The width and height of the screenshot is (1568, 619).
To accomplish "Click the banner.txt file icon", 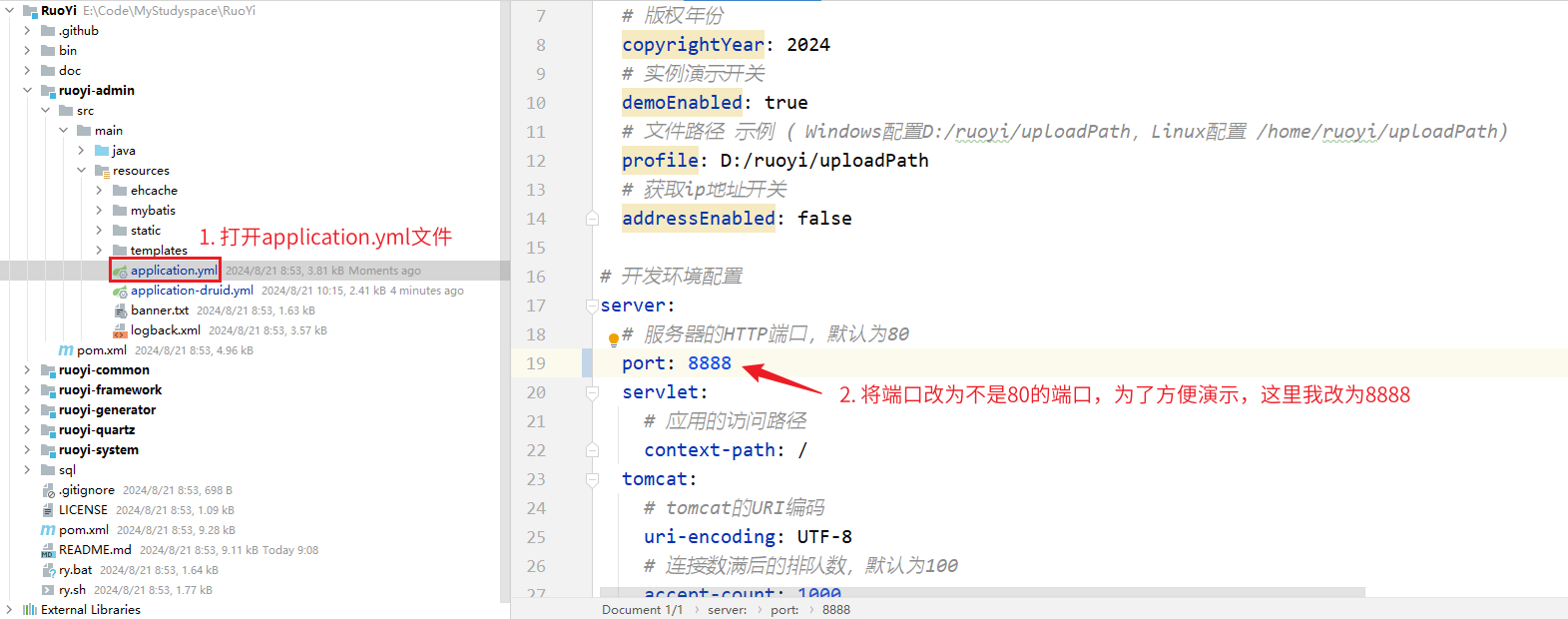I will point(120,310).
